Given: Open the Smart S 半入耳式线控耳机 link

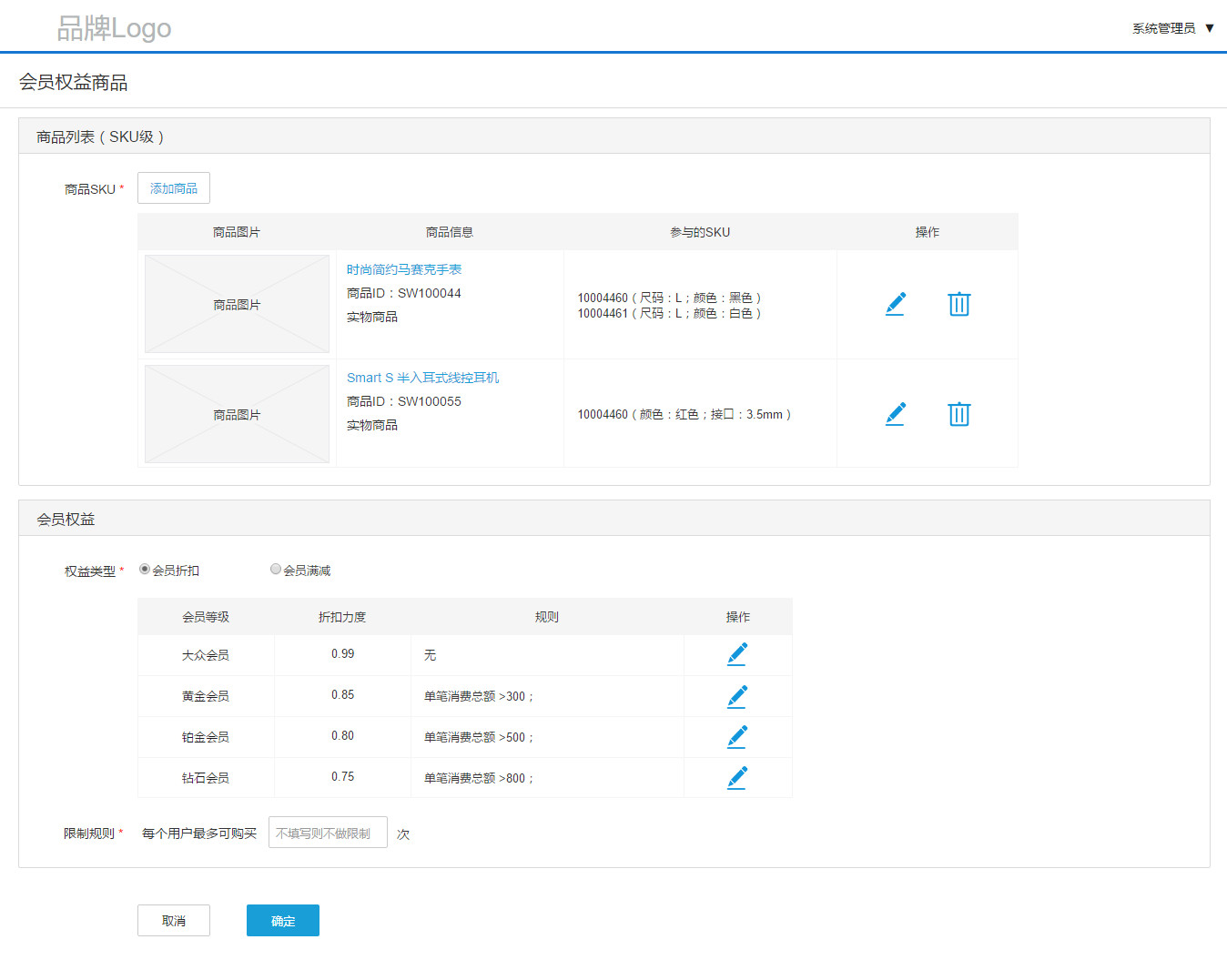Looking at the screenshot, I should pos(422,378).
